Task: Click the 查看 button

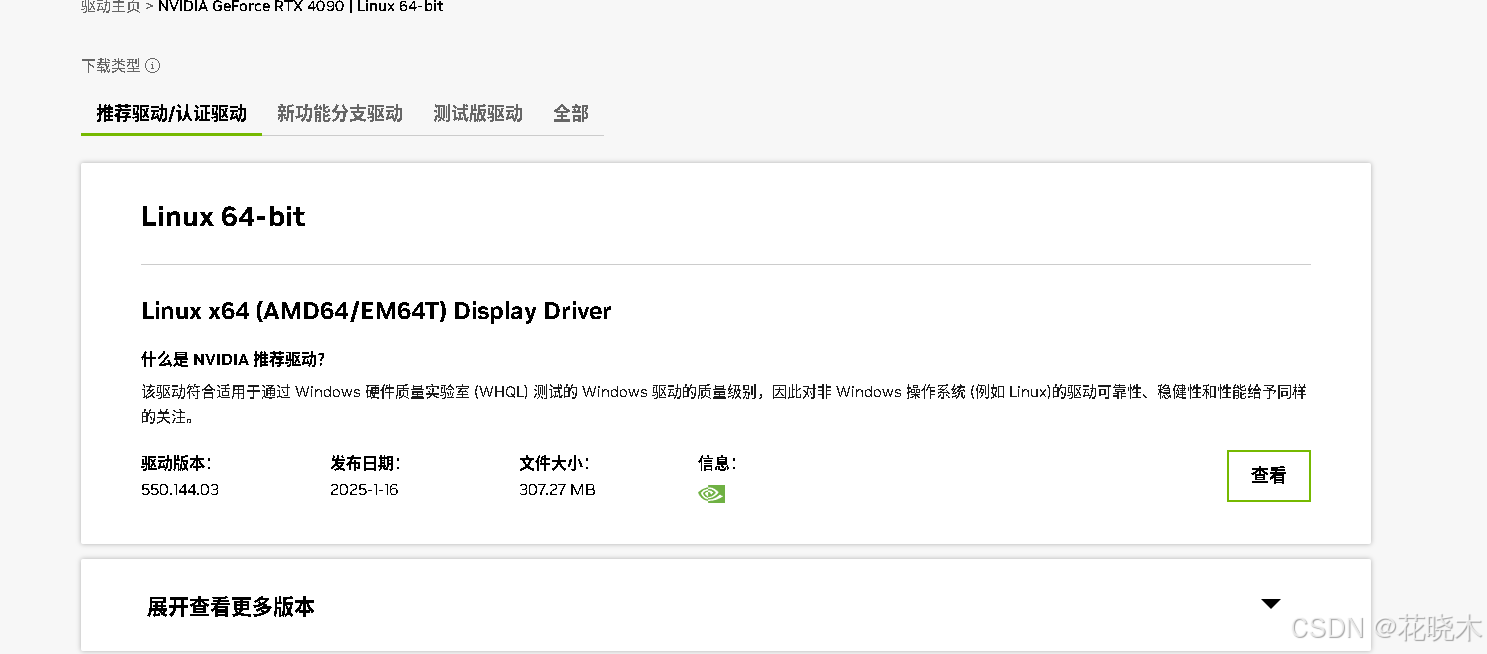Action: point(1269,476)
